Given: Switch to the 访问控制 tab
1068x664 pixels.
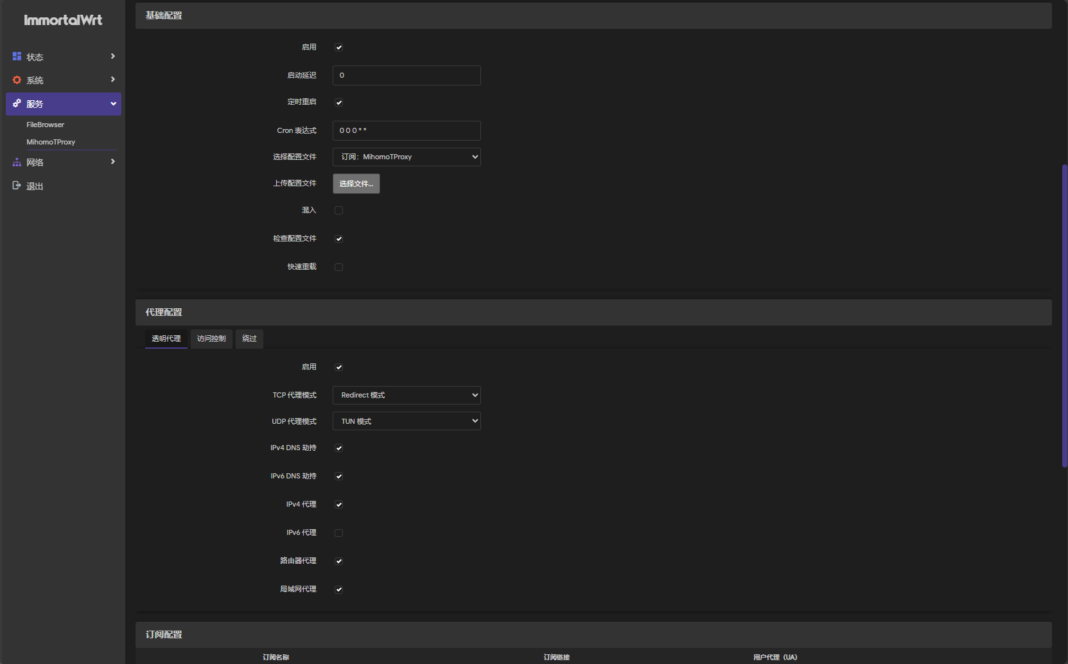Looking at the screenshot, I should coord(211,339).
